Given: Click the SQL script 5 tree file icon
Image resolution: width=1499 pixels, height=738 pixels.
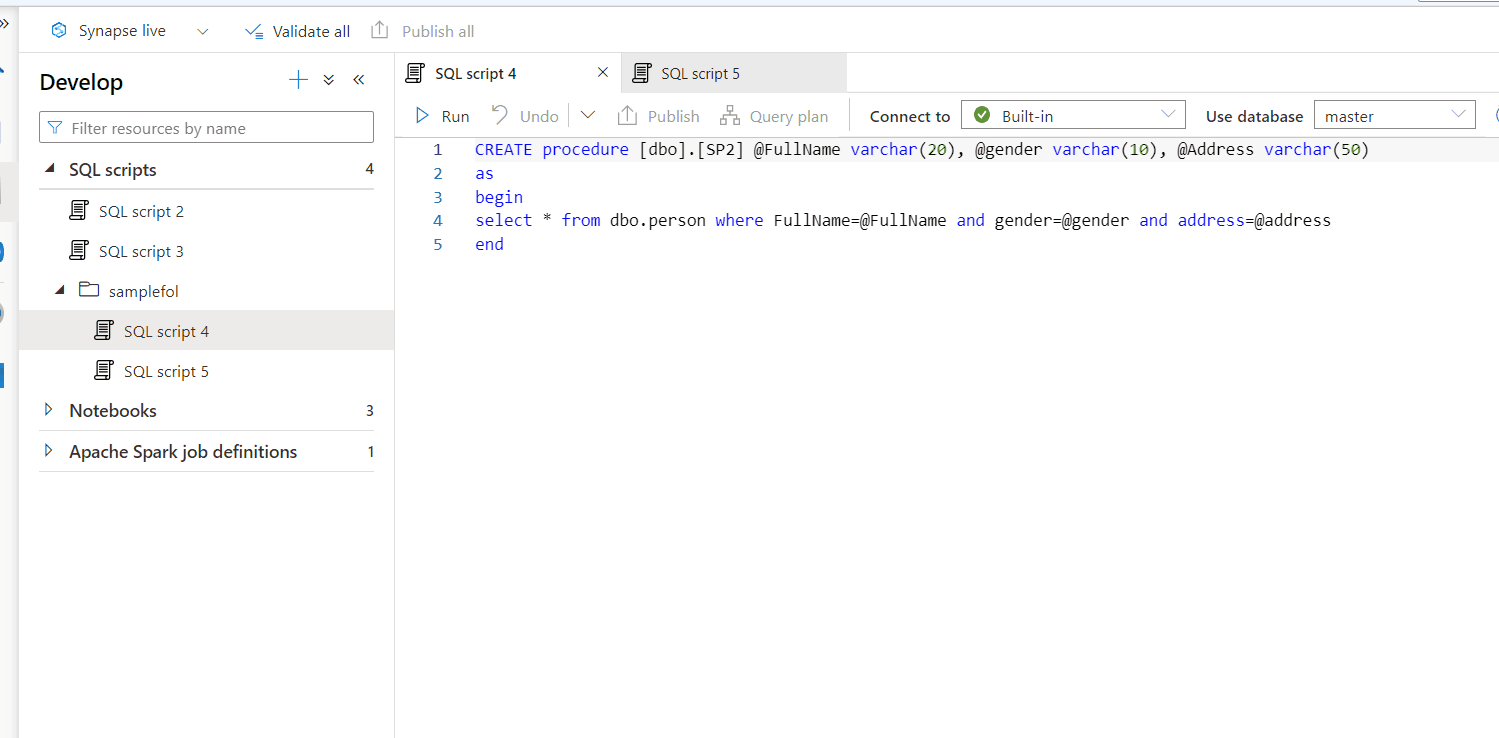Looking at the screenshot, I should point(103,370).
